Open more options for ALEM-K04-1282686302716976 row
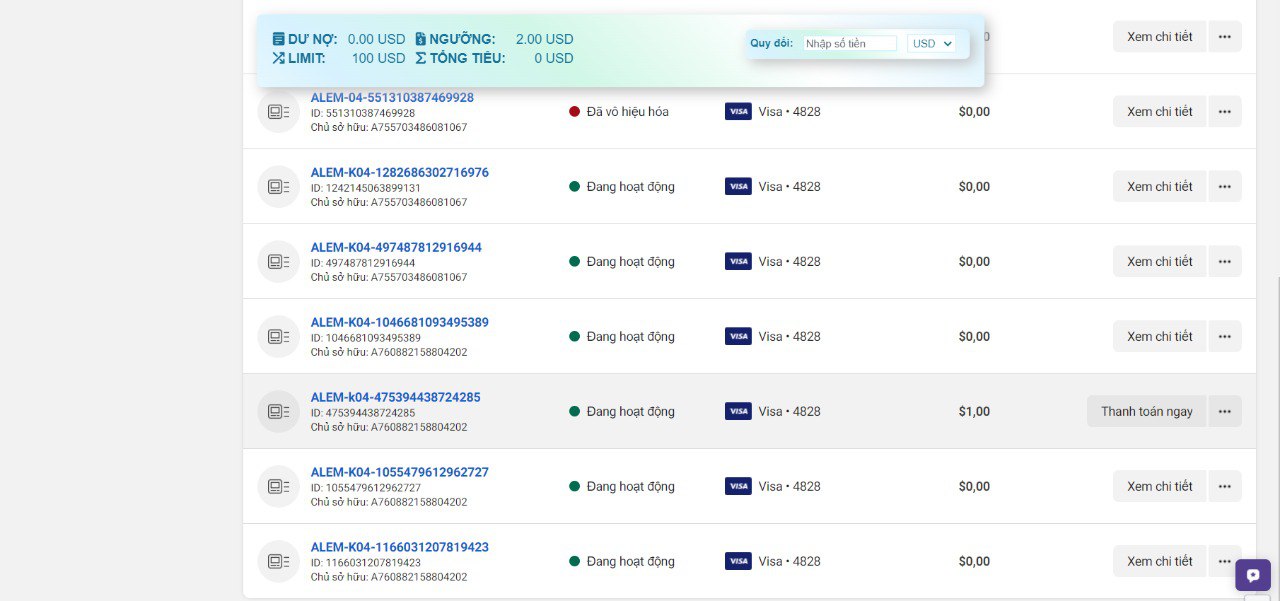 1225,186
